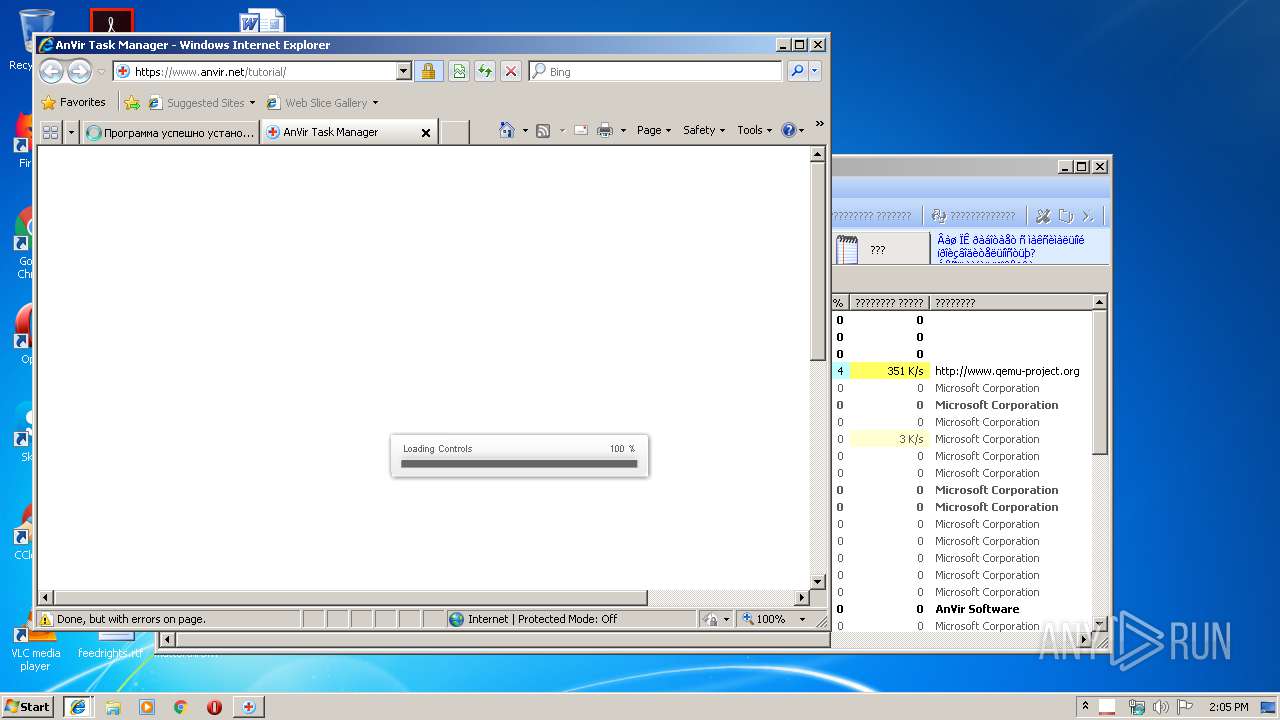Click Internet Explorer taskbar button
Screen dimensions: 1280x720
(x=78, y=706)
